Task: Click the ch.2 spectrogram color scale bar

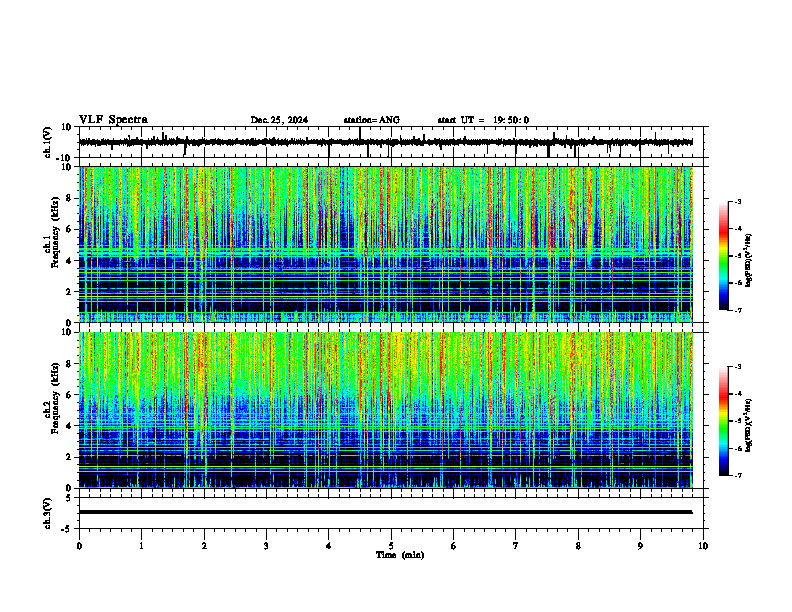Action: [x=724, y=421]
